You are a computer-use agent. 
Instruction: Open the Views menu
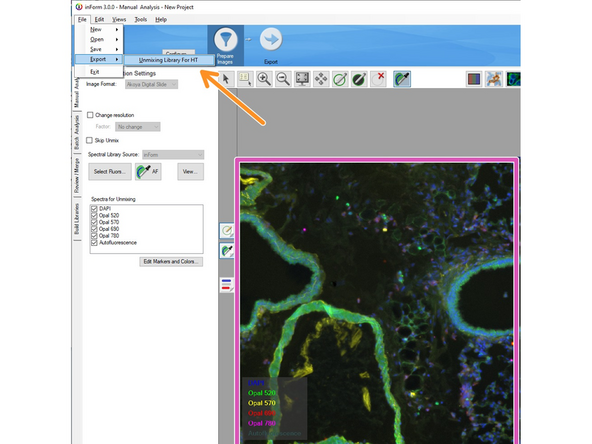(119, 19)
